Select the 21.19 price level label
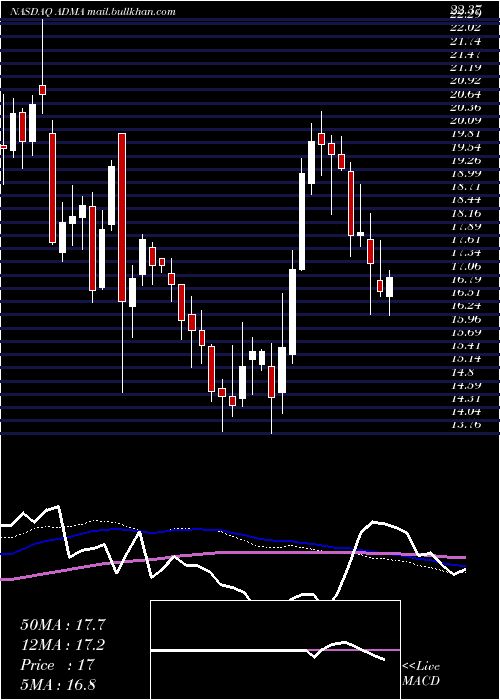 tap(466, 67)
